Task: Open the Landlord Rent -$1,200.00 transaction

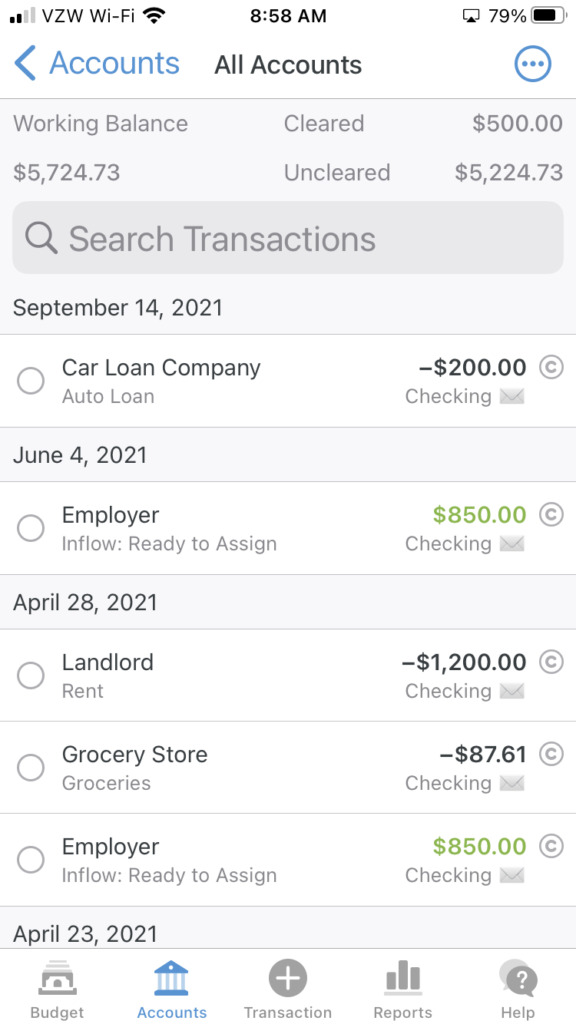Action: click(x=288, y=675)
